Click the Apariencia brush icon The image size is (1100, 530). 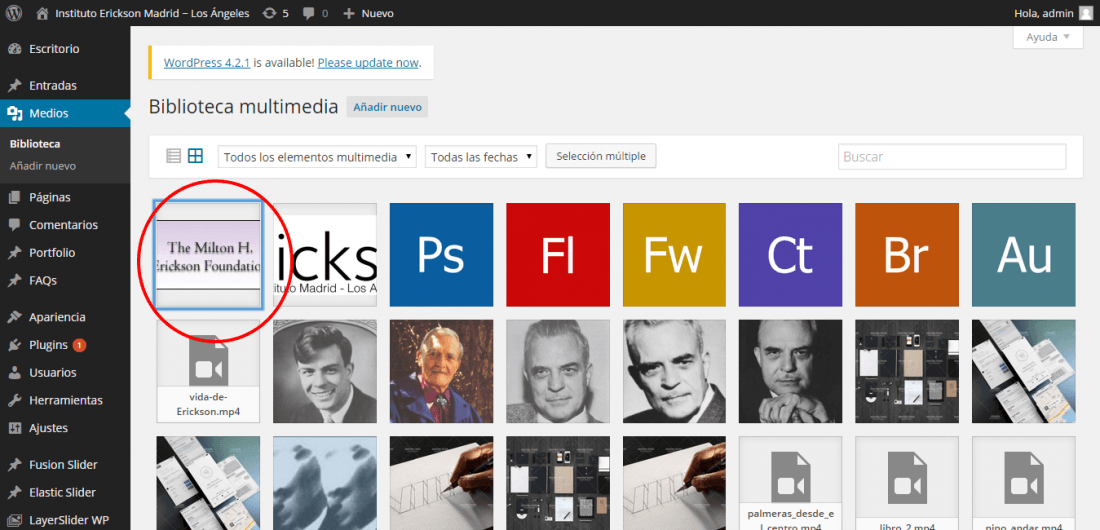click(14, 317)
